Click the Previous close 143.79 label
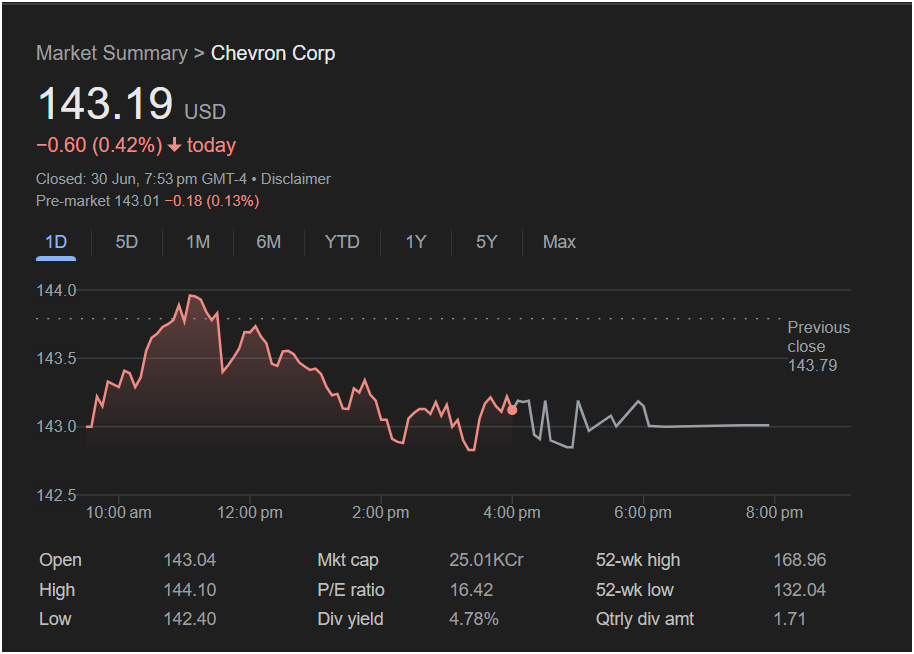 pos(818,346)
